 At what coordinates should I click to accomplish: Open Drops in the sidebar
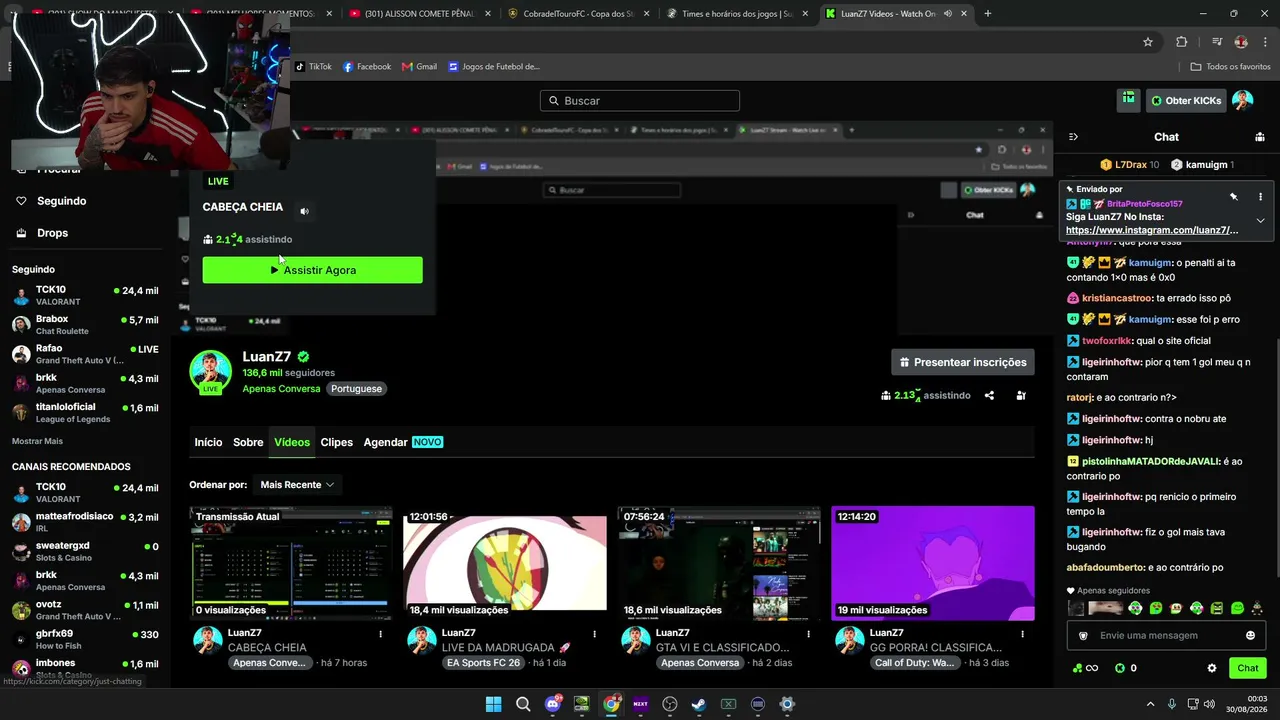(x=85, y=233)
